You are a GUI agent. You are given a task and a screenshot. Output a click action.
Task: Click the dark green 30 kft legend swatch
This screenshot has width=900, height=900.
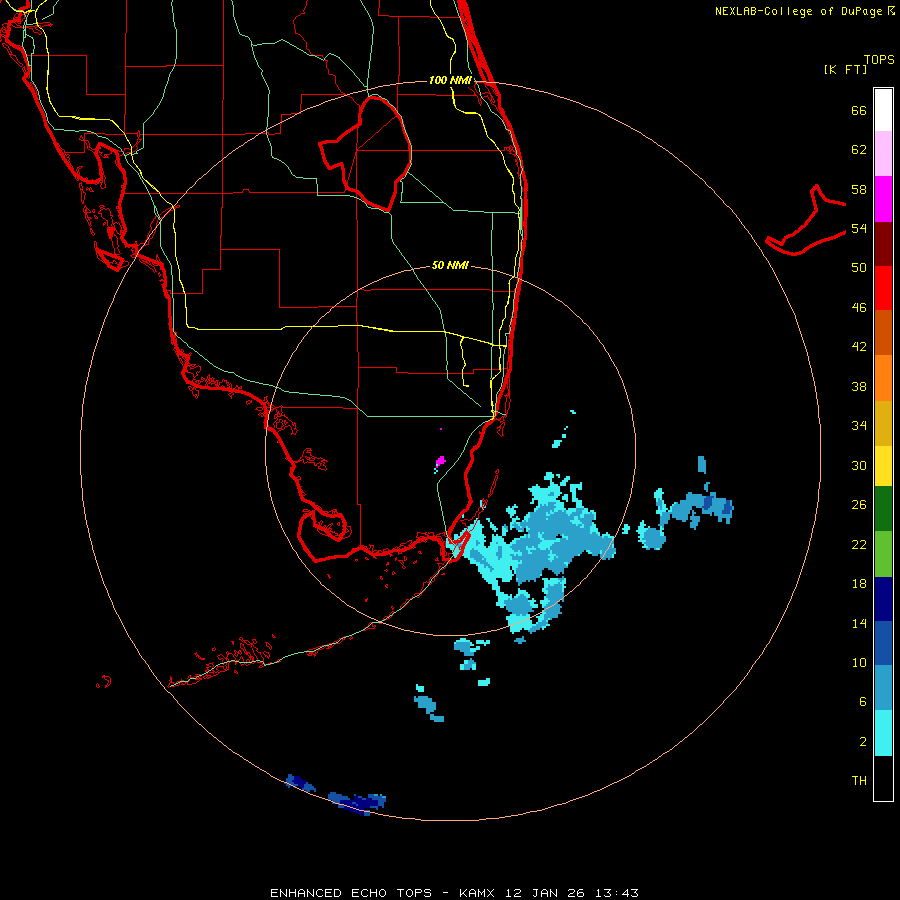point(883,509)
